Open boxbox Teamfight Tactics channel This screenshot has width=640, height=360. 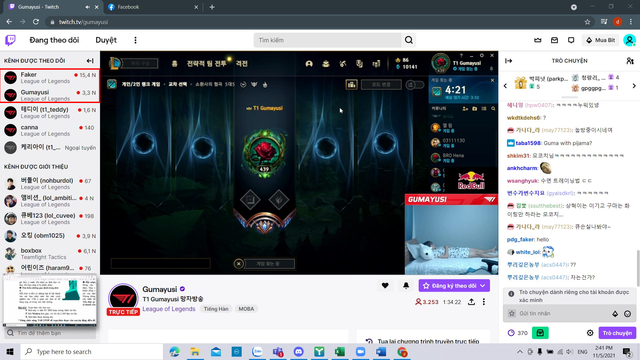[50, 253]
